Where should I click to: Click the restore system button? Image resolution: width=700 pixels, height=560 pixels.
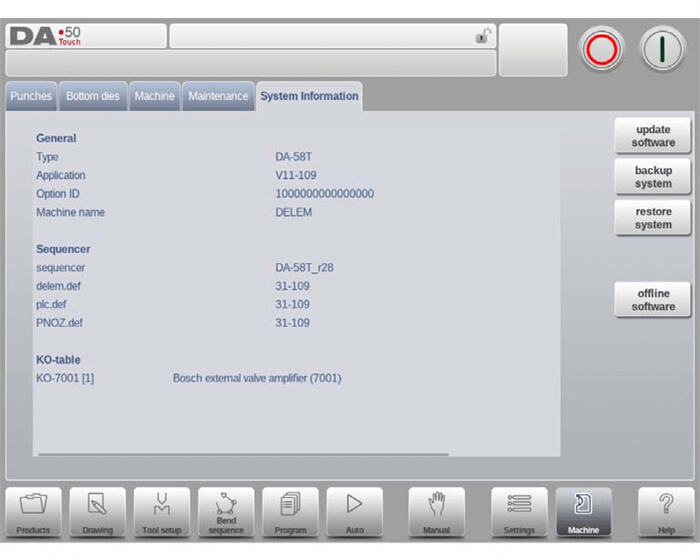653,218
